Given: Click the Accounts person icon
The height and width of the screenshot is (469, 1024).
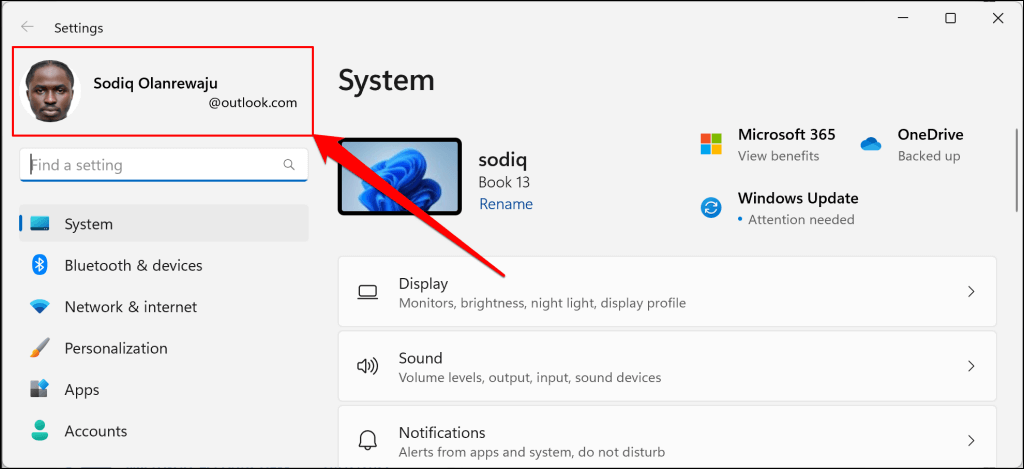Looking at the screenshot, I should point(40,431).
